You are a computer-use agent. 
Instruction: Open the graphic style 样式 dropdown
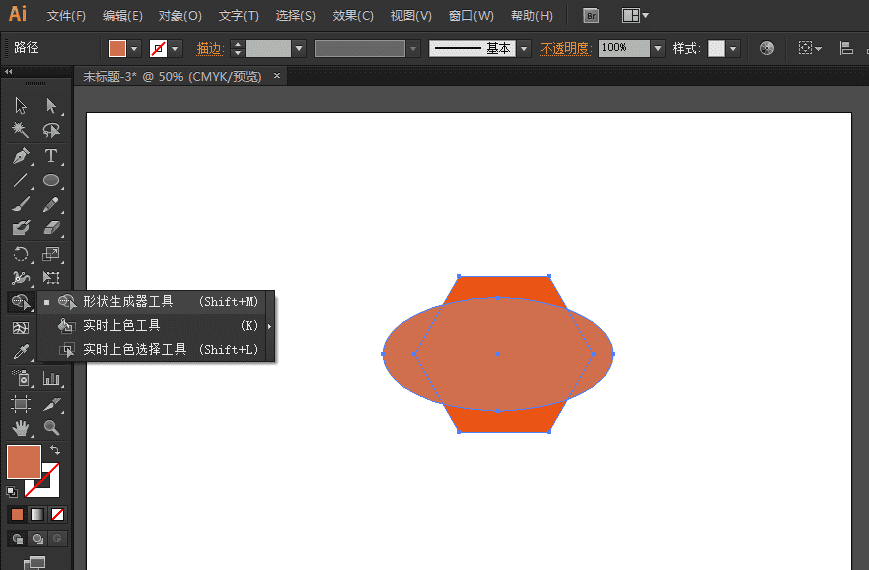(733, 49)
